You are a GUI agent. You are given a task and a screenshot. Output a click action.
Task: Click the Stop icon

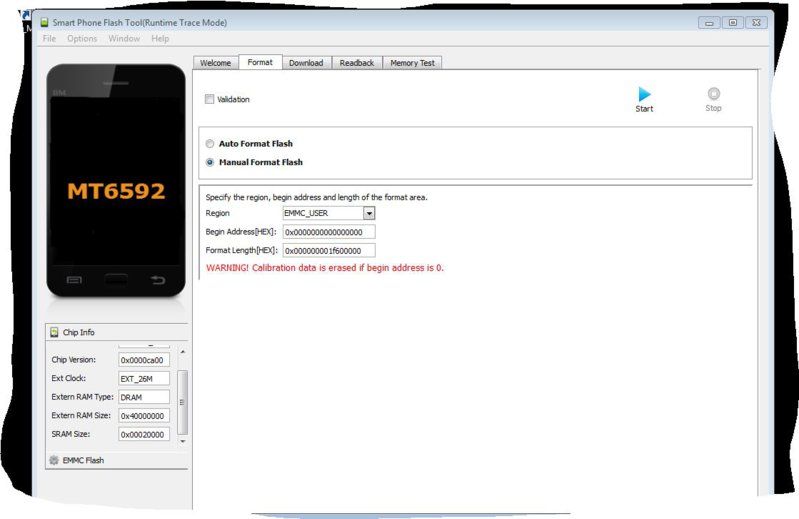pyautogui.click(x=713, y=94)
